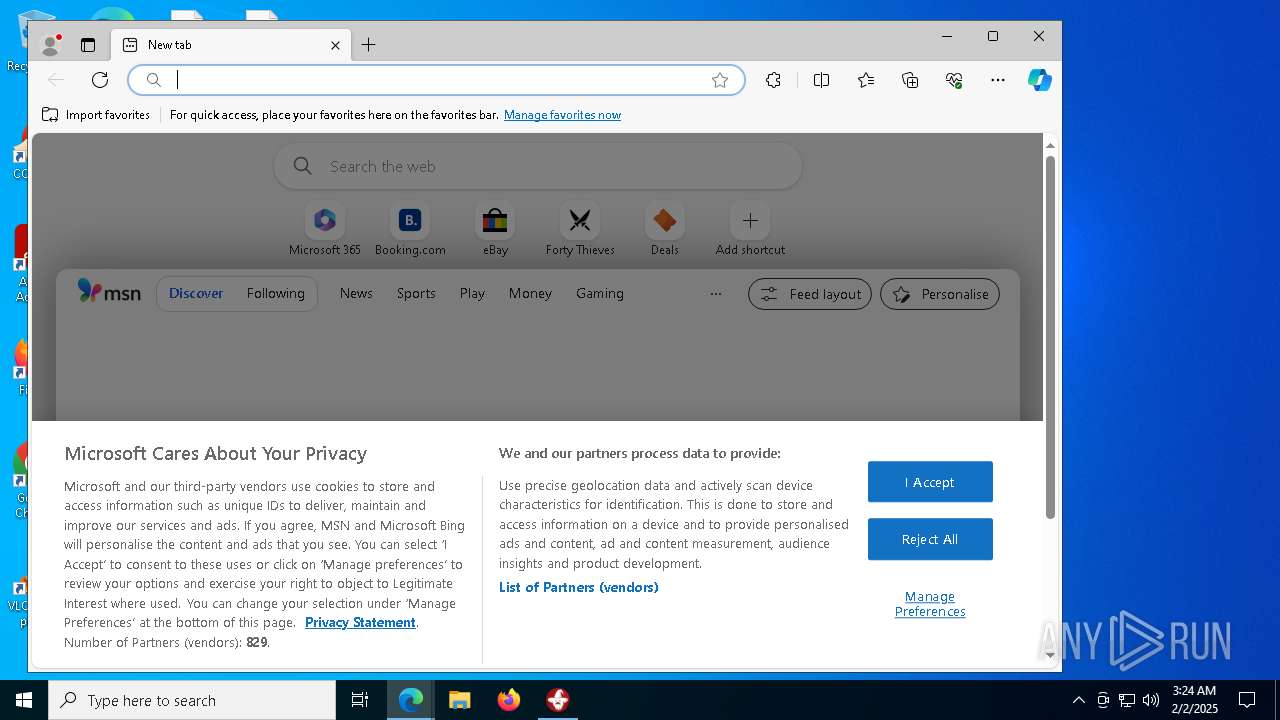Open the tab actions menu icon
This screenshot has width=1280, height=720.
(88, 45)
